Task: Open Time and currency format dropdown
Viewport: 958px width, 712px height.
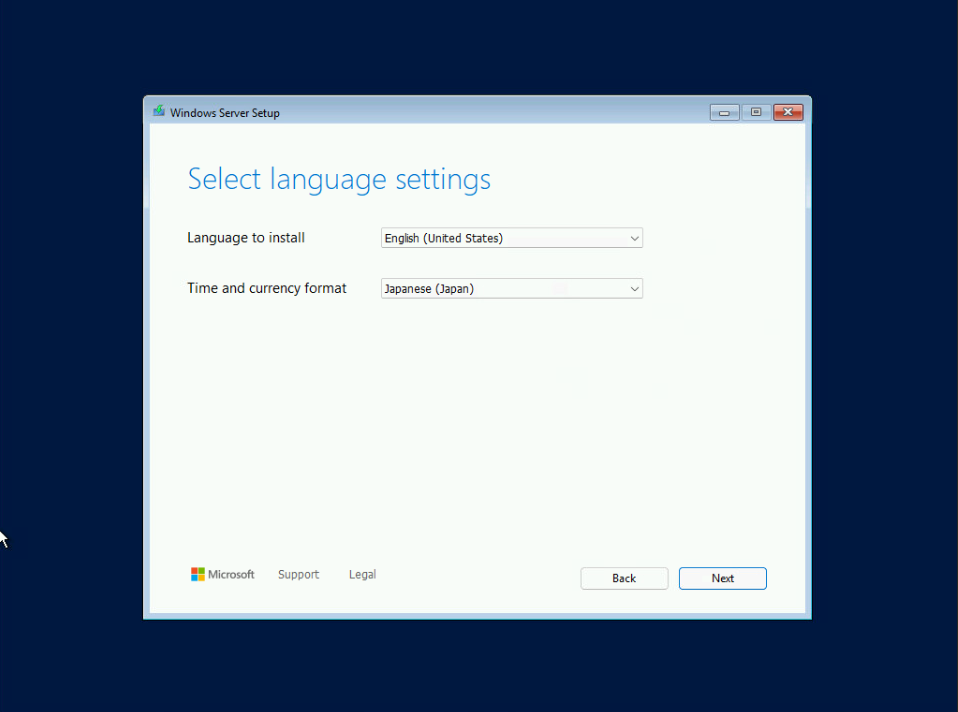Action: tap(511, 288)
